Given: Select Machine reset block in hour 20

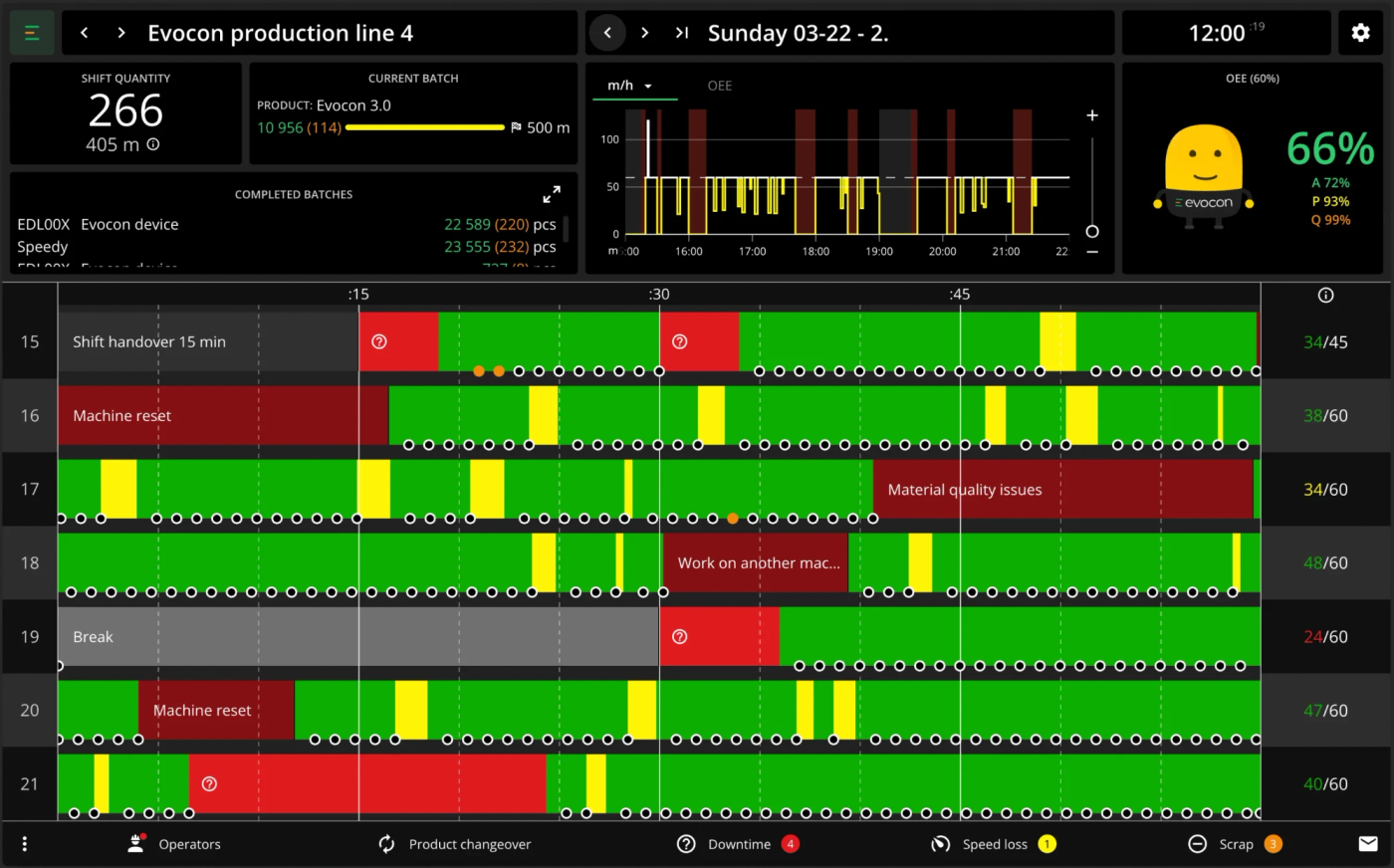Looking at the screenshot, I should pos(216,710).
